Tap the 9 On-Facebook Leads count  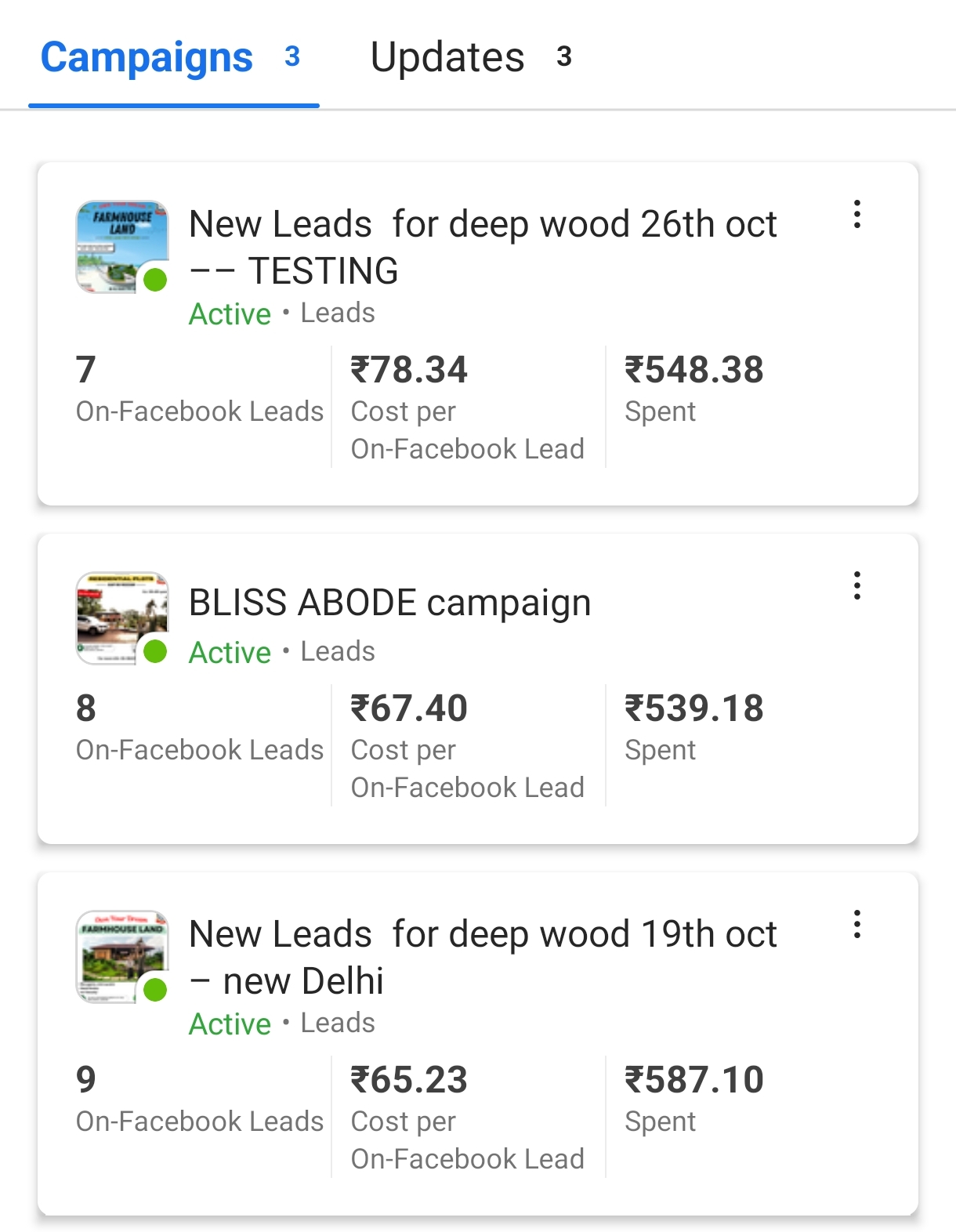point(86,1080)
